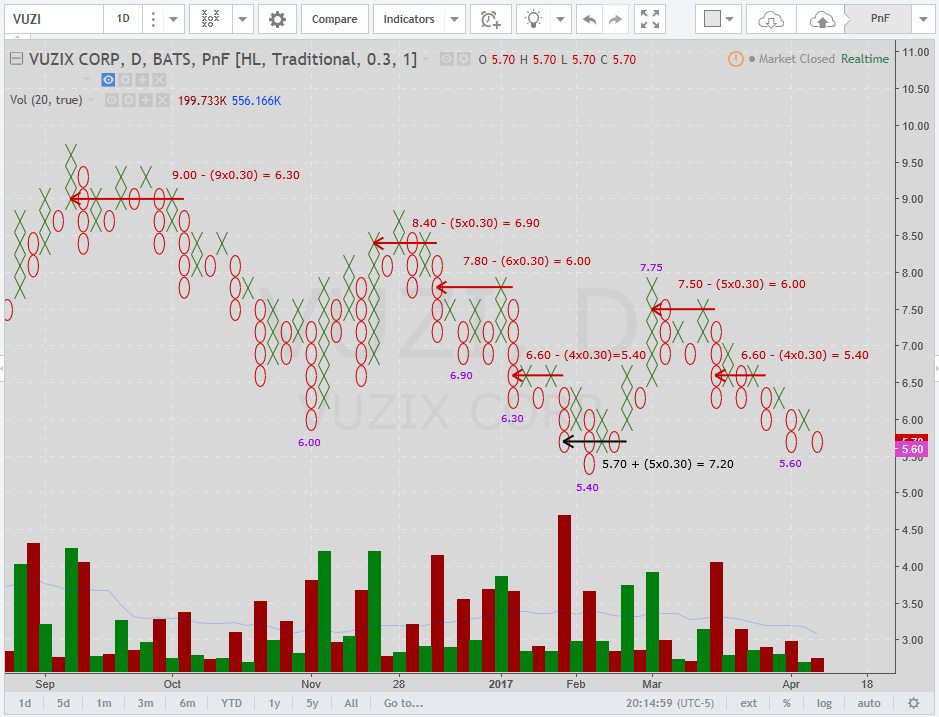Click the Compare button
This screenshot has width=939, height=717.
click(334, 19)
